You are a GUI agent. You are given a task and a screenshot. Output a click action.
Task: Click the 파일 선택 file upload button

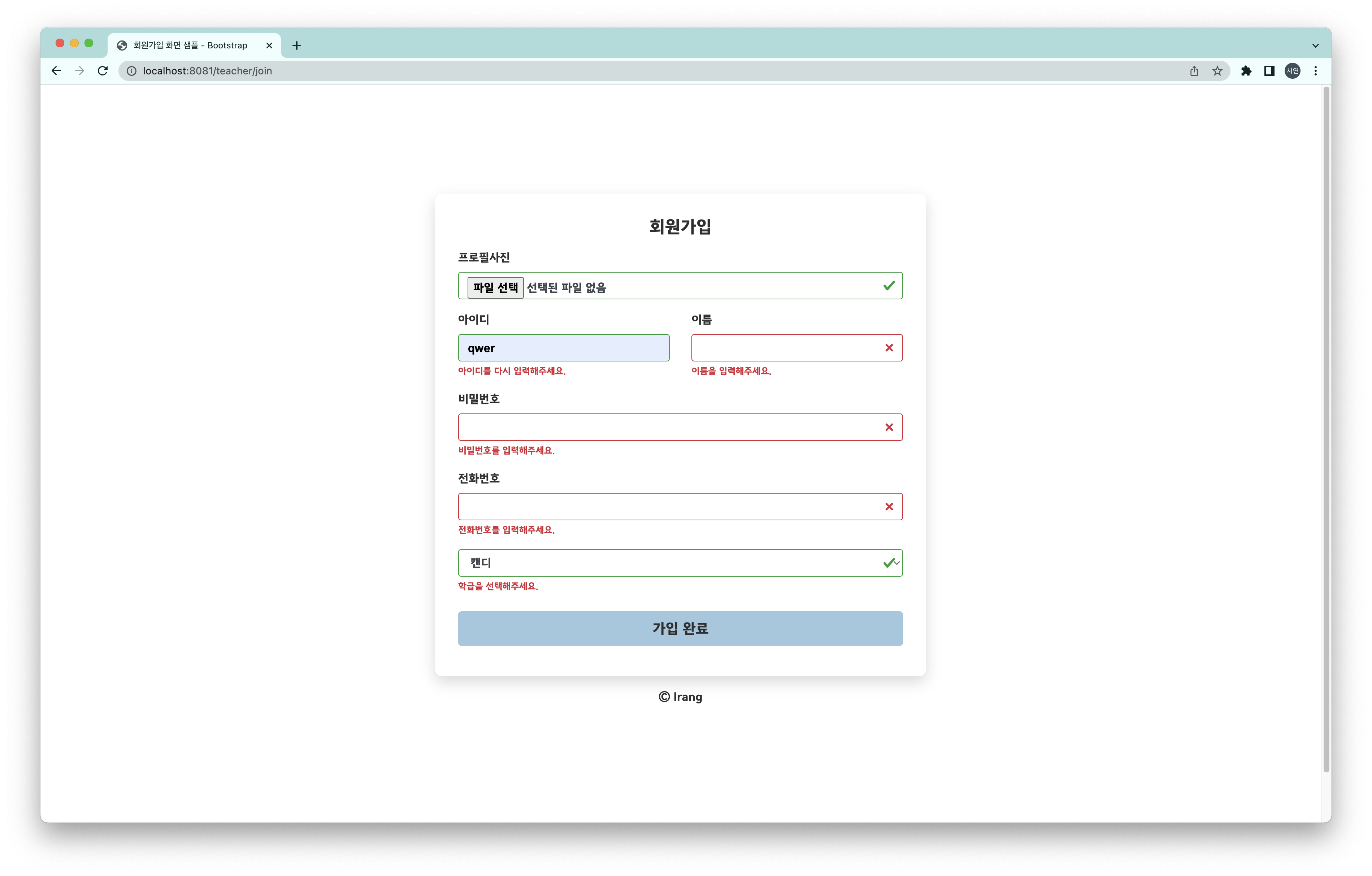495,287
